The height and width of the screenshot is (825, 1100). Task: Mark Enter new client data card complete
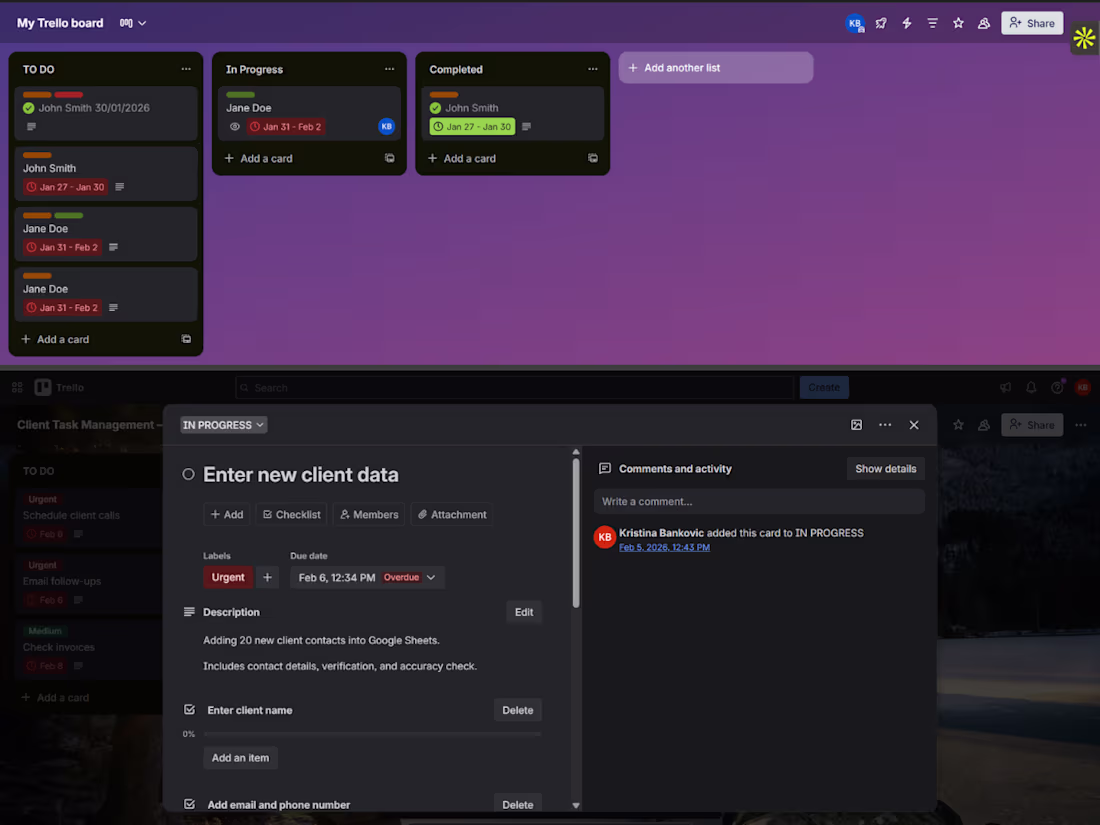tap(188, 474)
